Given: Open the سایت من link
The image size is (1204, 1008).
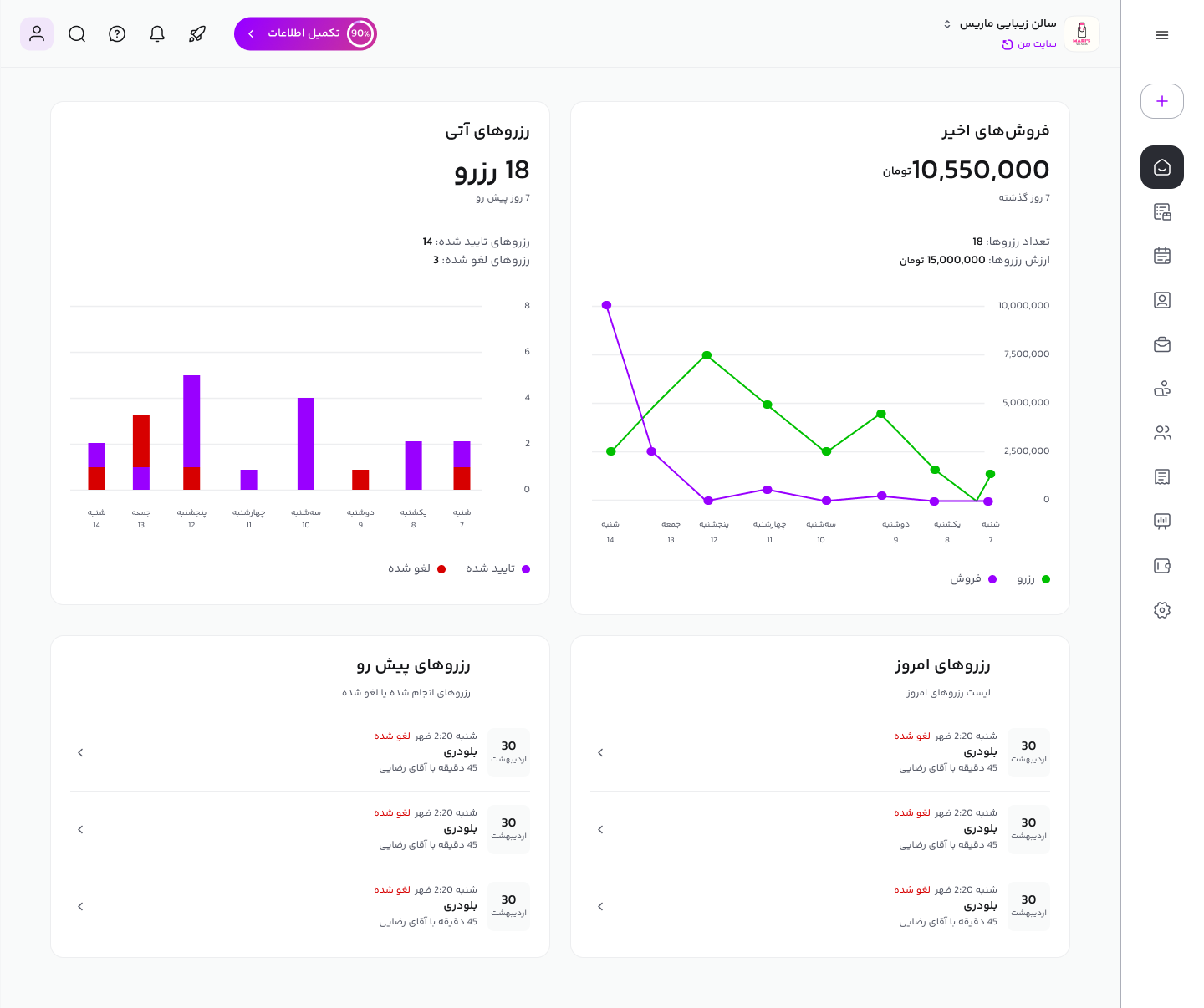Looking at the screenshot, I should pos(1030,44).
